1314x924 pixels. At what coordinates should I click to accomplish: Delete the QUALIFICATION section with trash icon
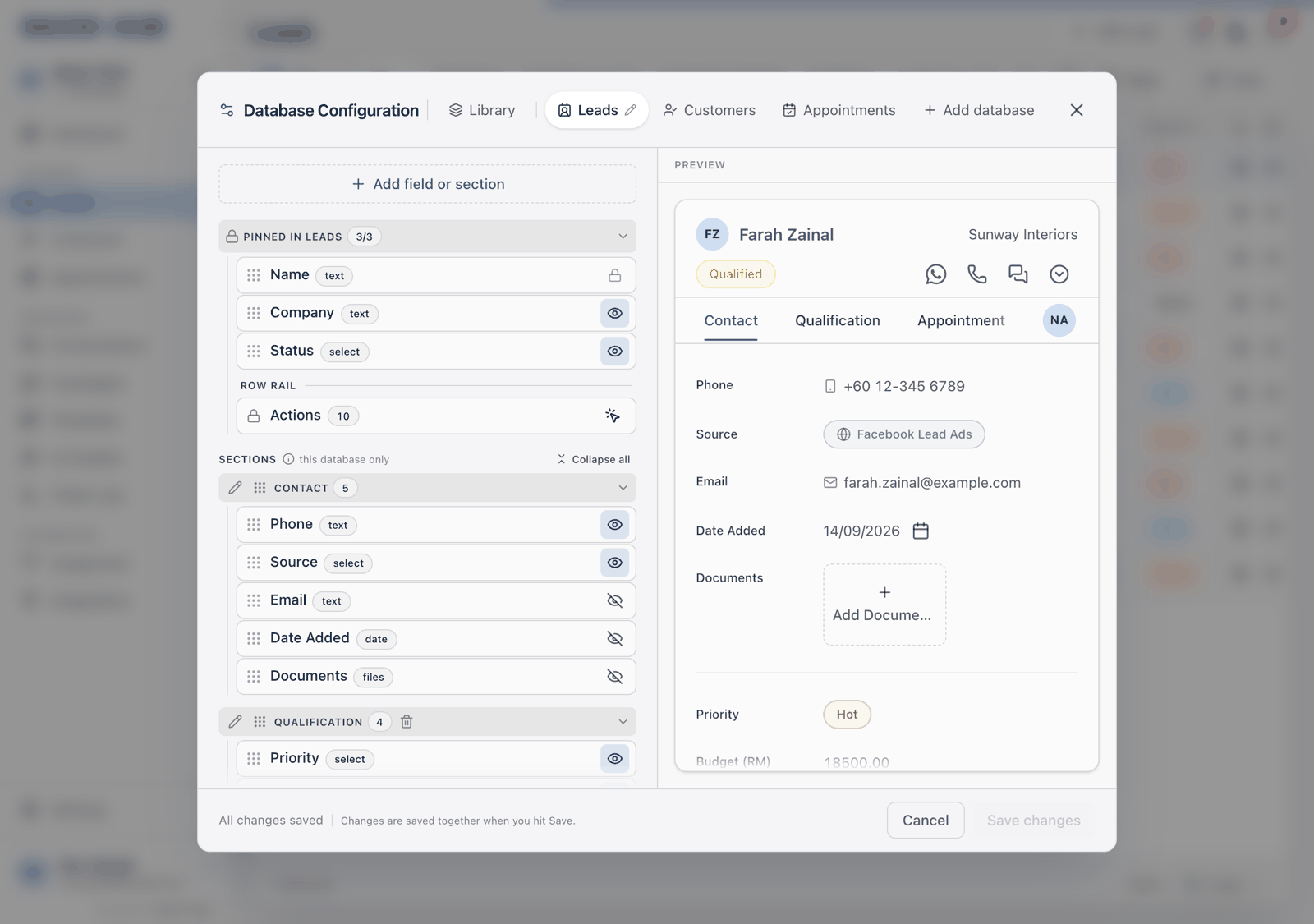pyautogui.click(x=407, y=722)
